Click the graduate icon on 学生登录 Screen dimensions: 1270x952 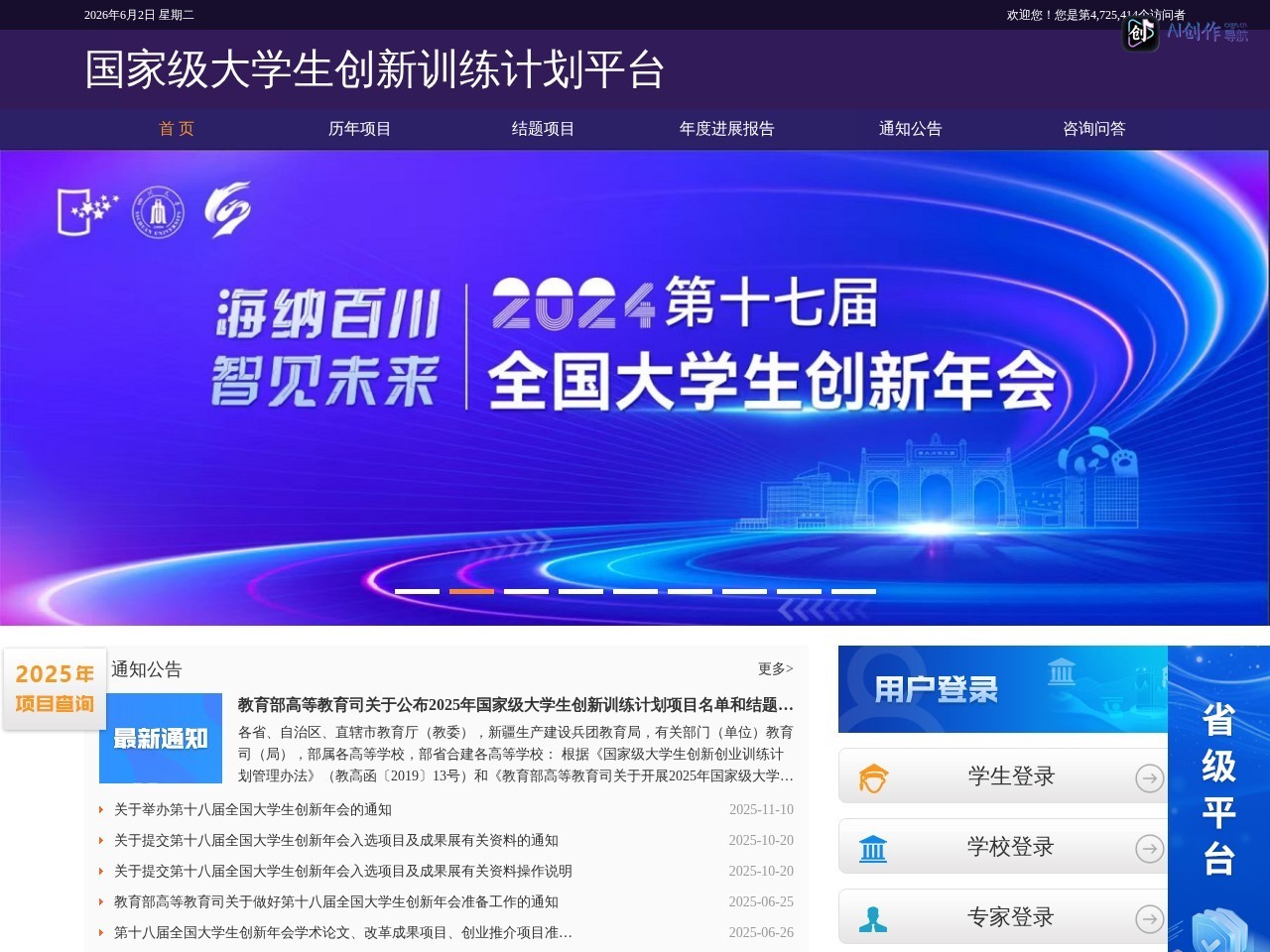[x=873, y=778]
